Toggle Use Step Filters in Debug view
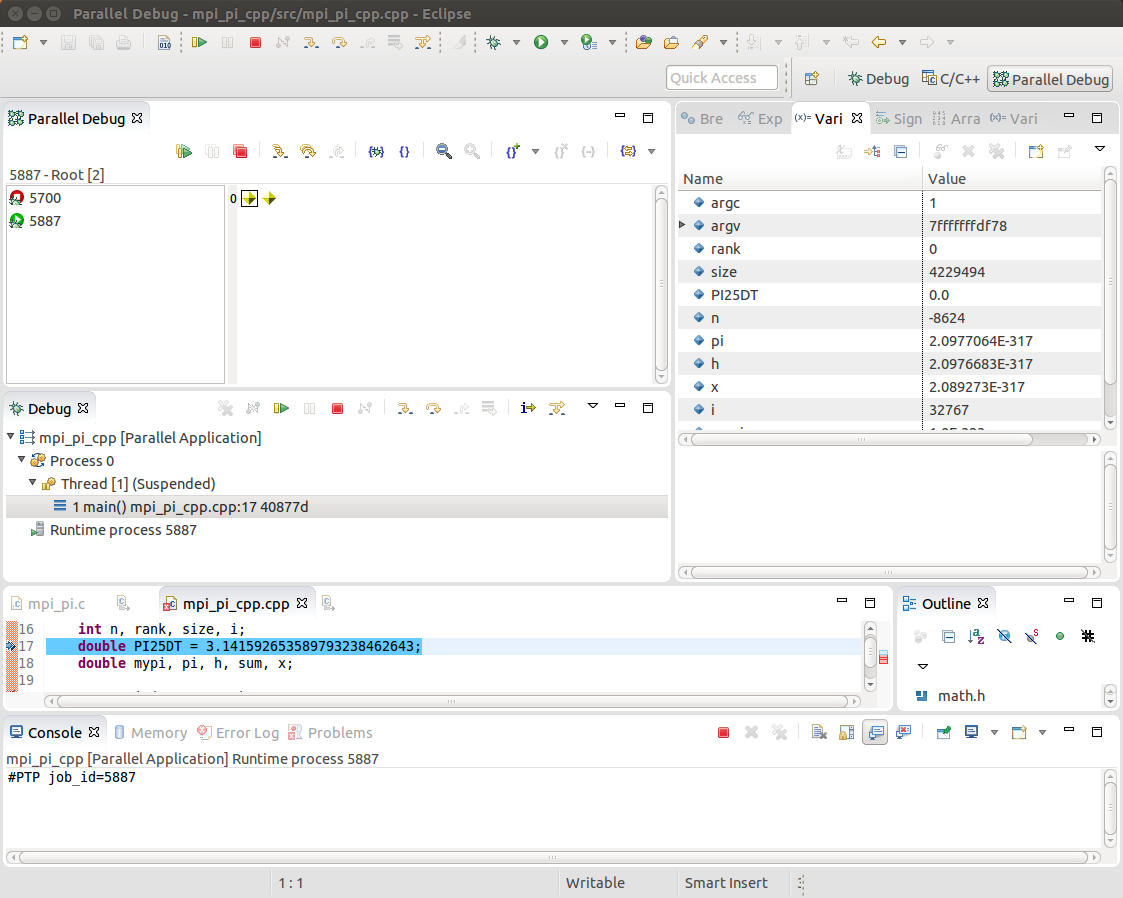 (x=556, y=408)
